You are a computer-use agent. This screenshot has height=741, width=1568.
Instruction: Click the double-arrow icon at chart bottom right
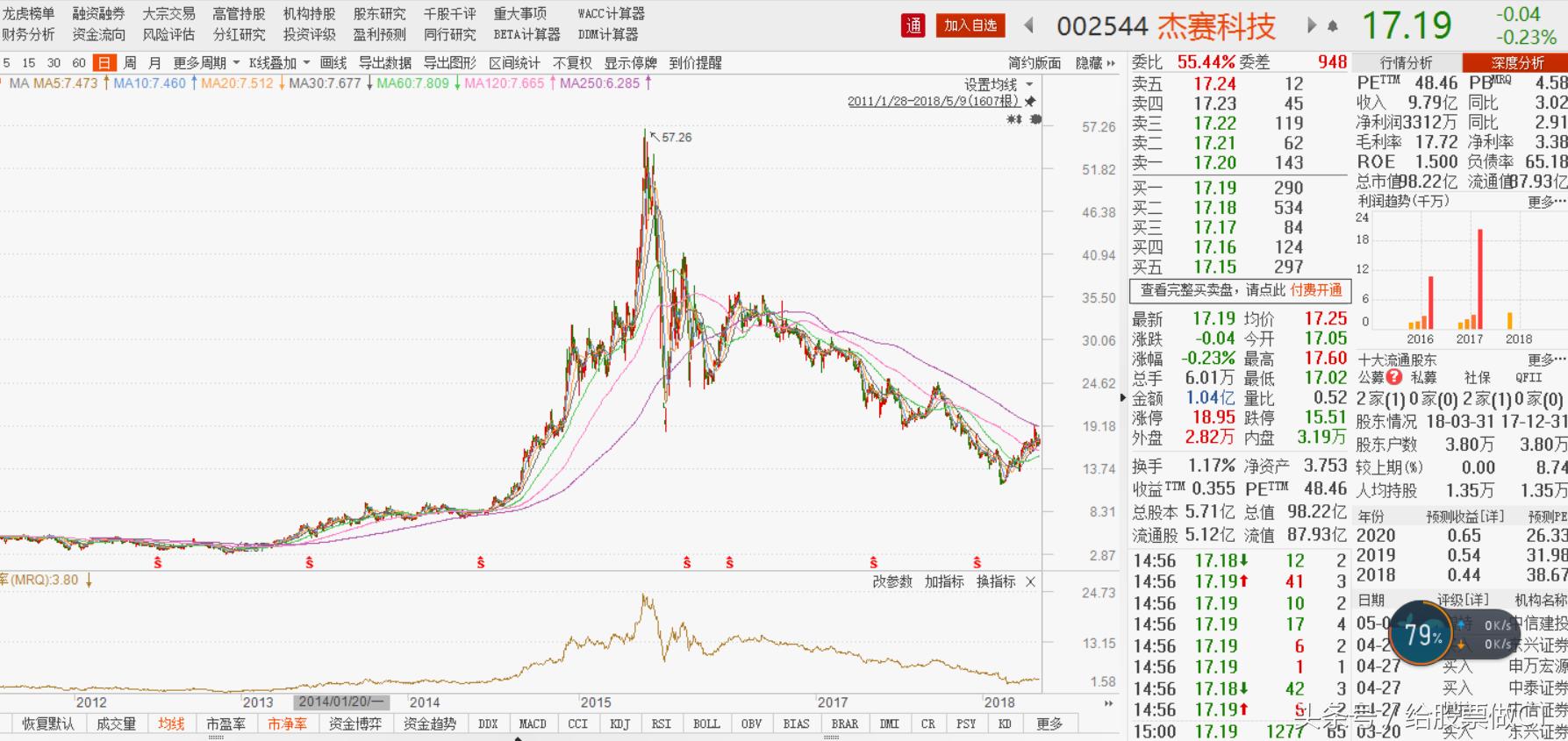point(1108,703)
